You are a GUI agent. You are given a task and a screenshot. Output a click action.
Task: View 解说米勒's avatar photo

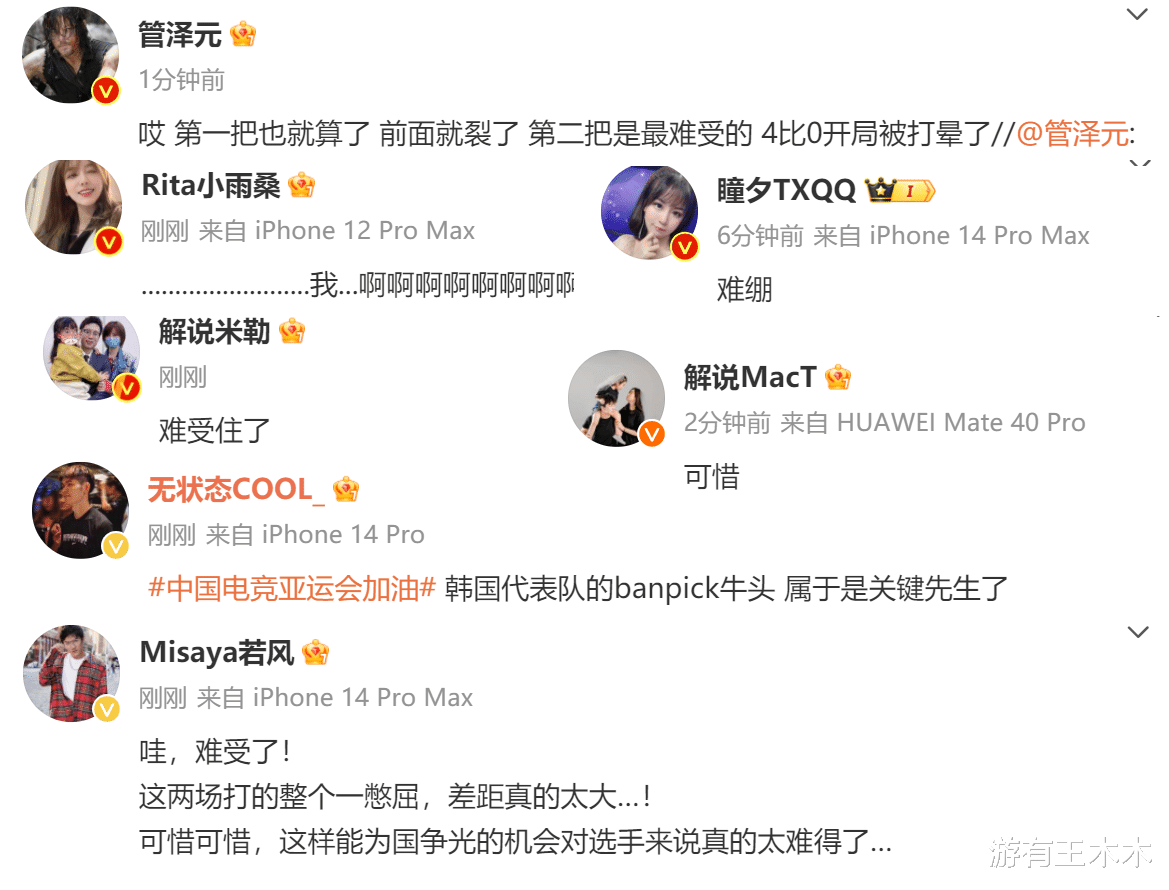coord(92,358)
